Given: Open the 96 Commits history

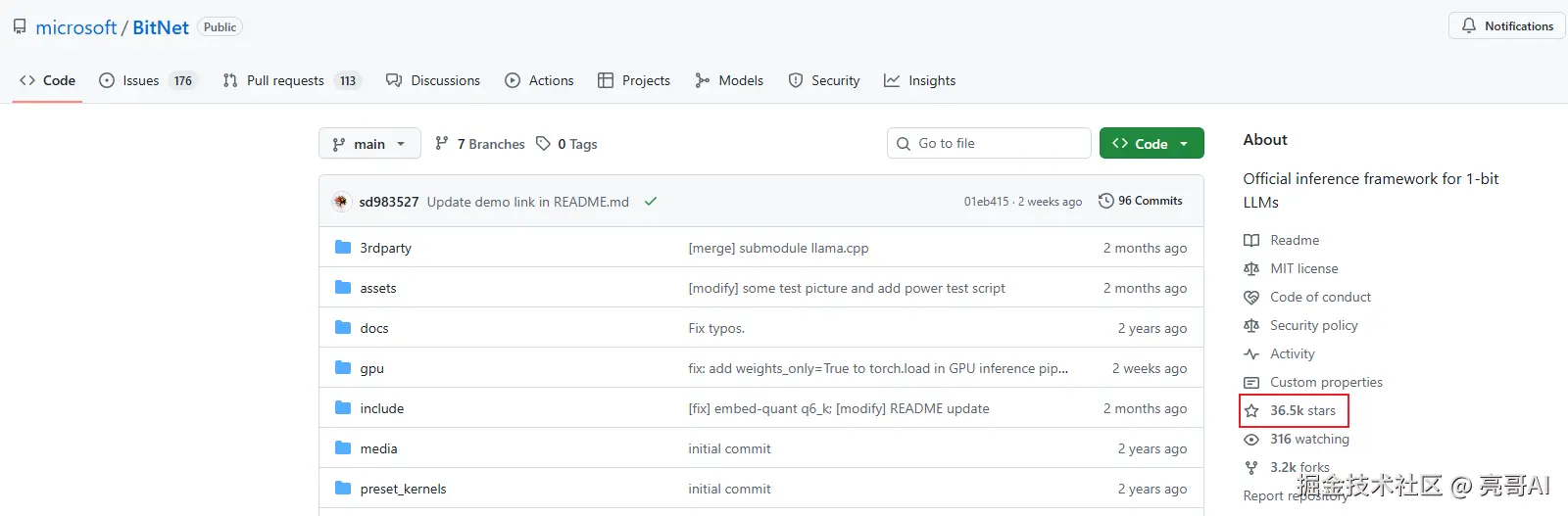Looking at the screenshot, I should coord(1141,201).
